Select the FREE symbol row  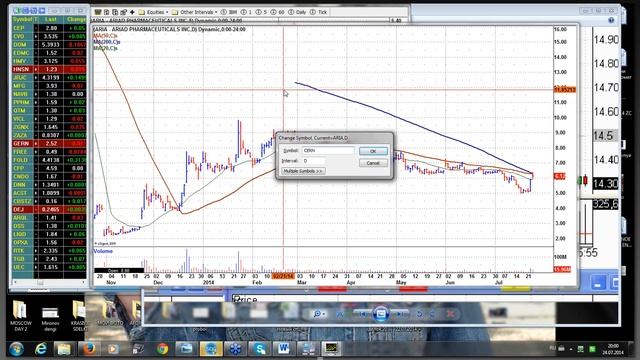(x=49, y=151)
